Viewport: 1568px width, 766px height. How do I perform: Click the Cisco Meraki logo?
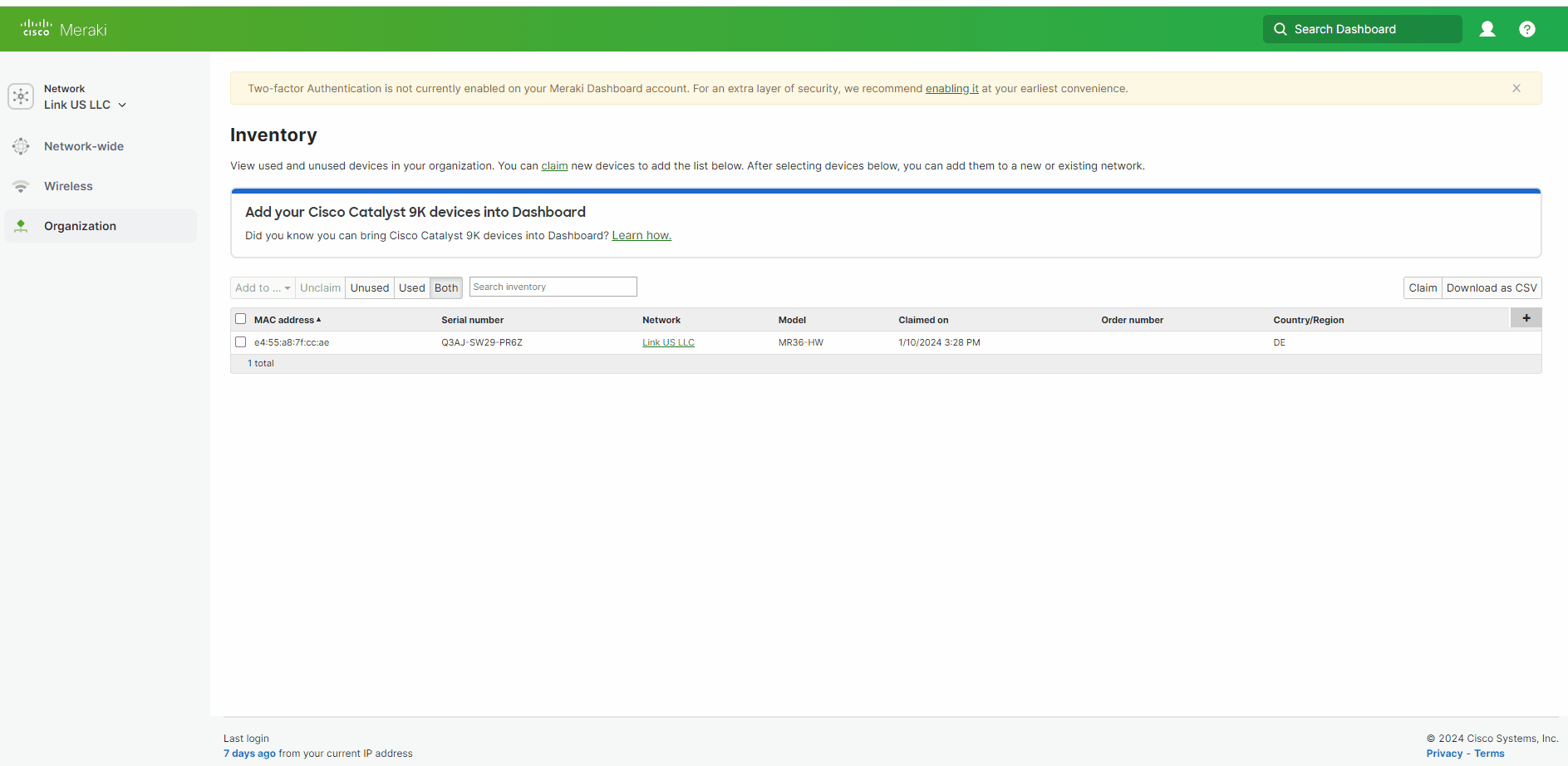(64, 29)
